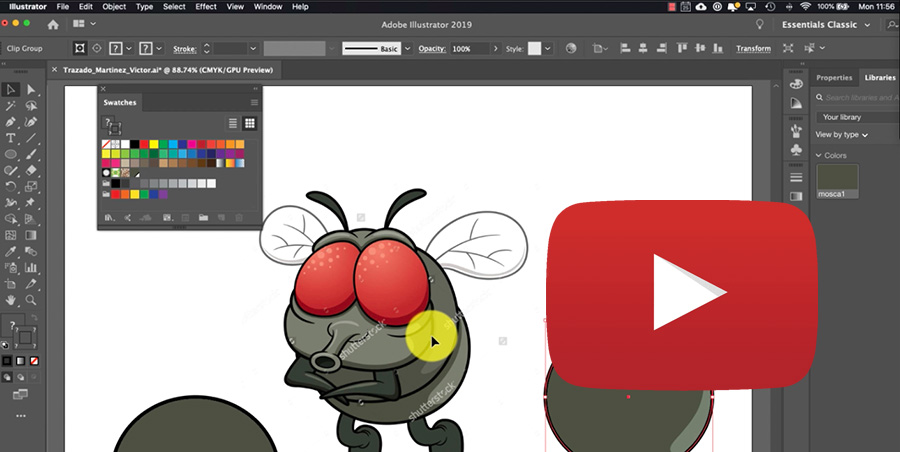Open the Basic brush definition dropdown
900x452 pixels.
click(408, 49)
